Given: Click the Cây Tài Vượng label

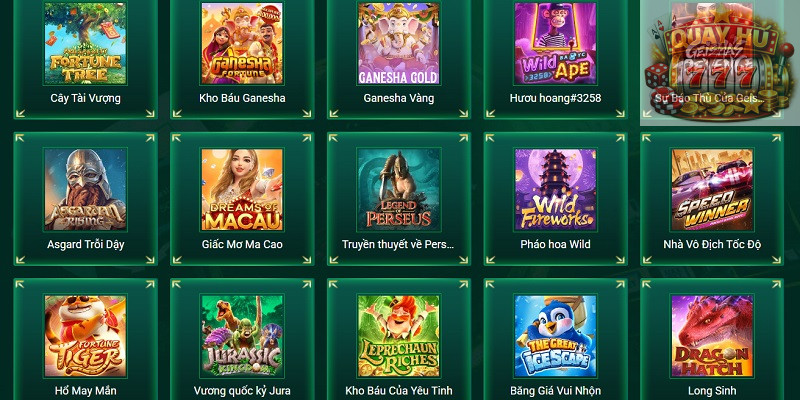Looking at the screenshot, I should (x=86, y=98).
